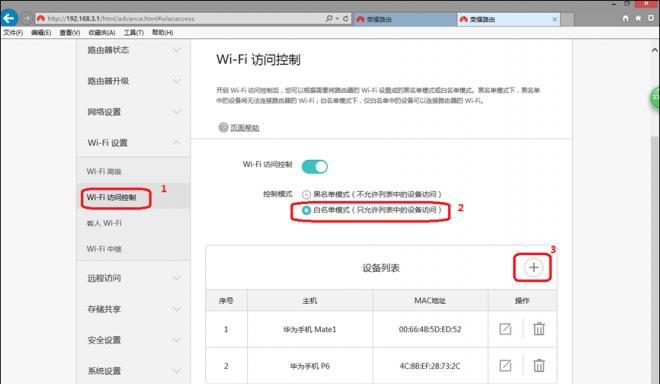660x384 pixels.
Task: Switch to the first 荣耀路由 tab
Action: tap(405, 19)
